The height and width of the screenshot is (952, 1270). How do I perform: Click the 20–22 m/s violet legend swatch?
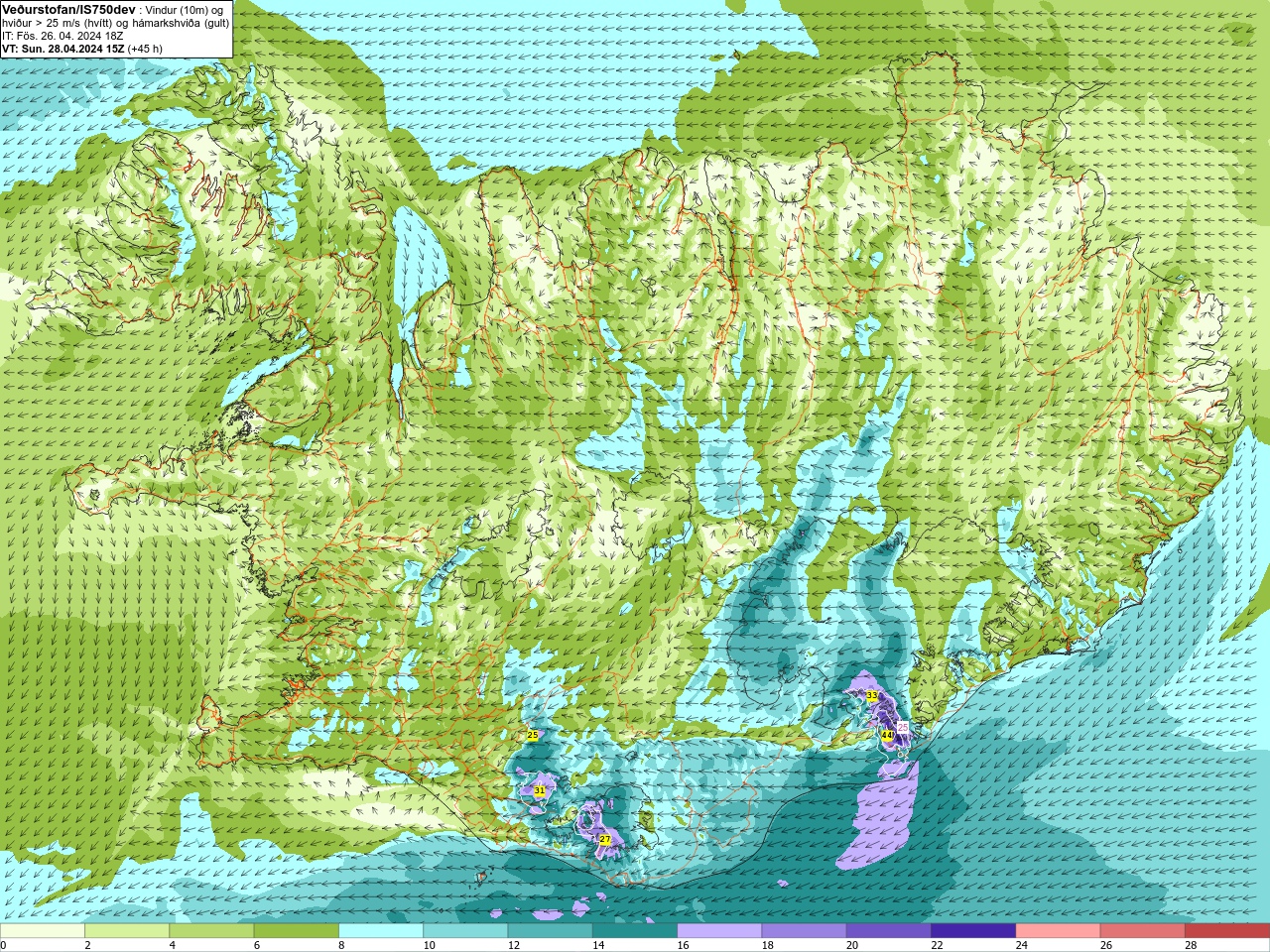(x=888, y=931)
